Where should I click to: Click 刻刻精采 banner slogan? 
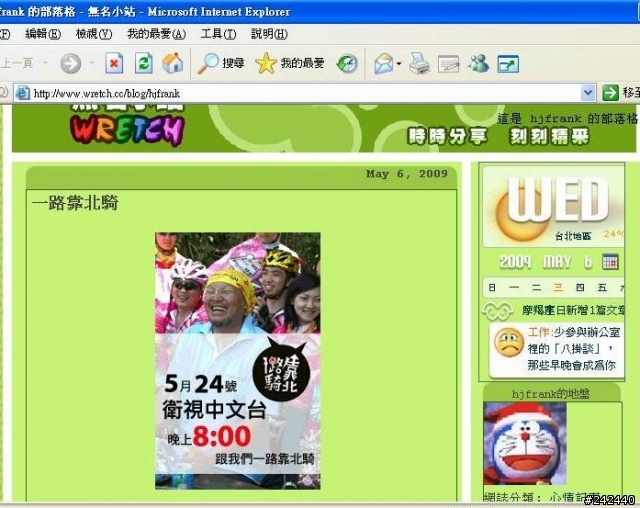pos(550,136)
